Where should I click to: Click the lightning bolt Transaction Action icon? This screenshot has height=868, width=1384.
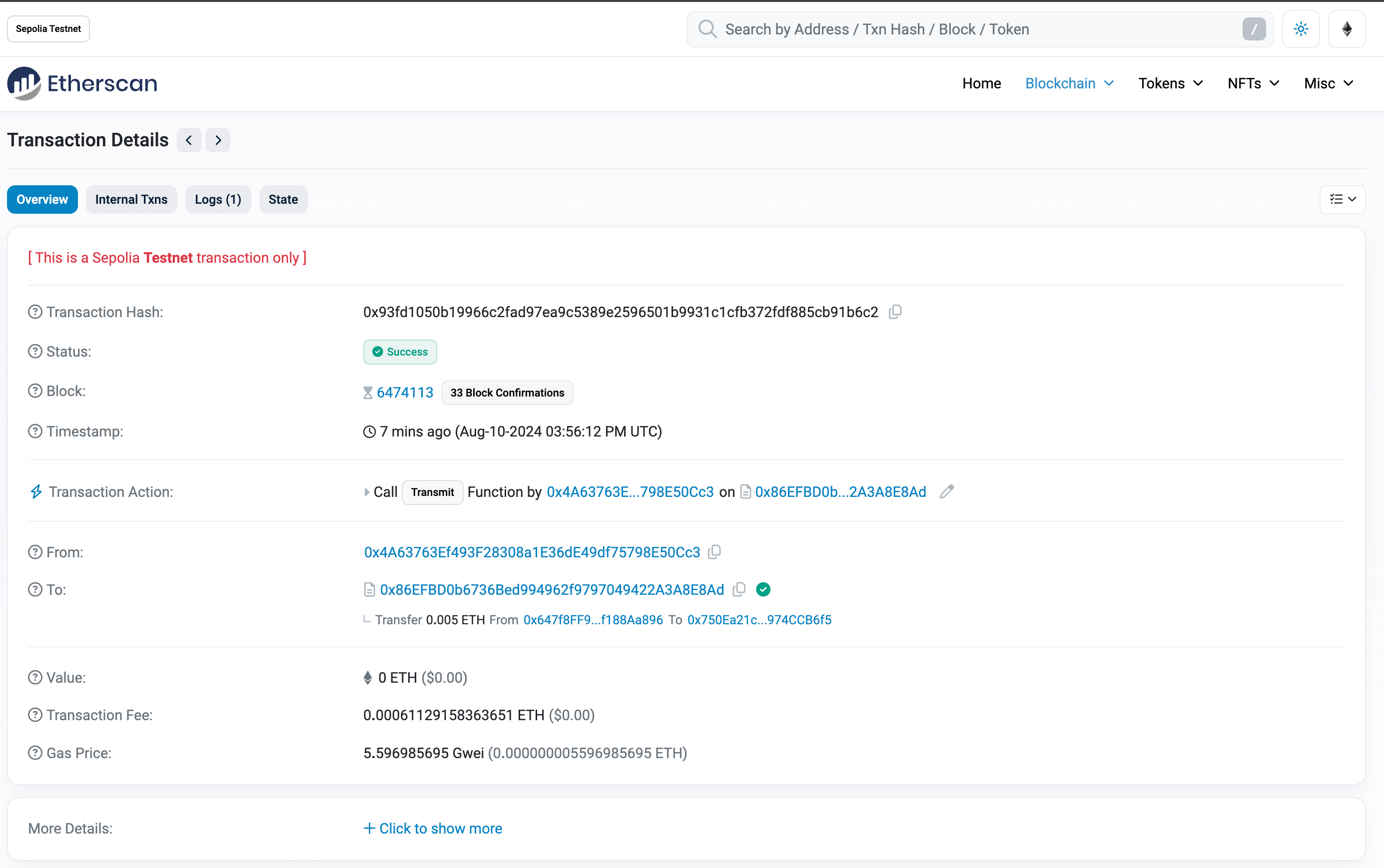pyautogui.click(x=36, y=491)
